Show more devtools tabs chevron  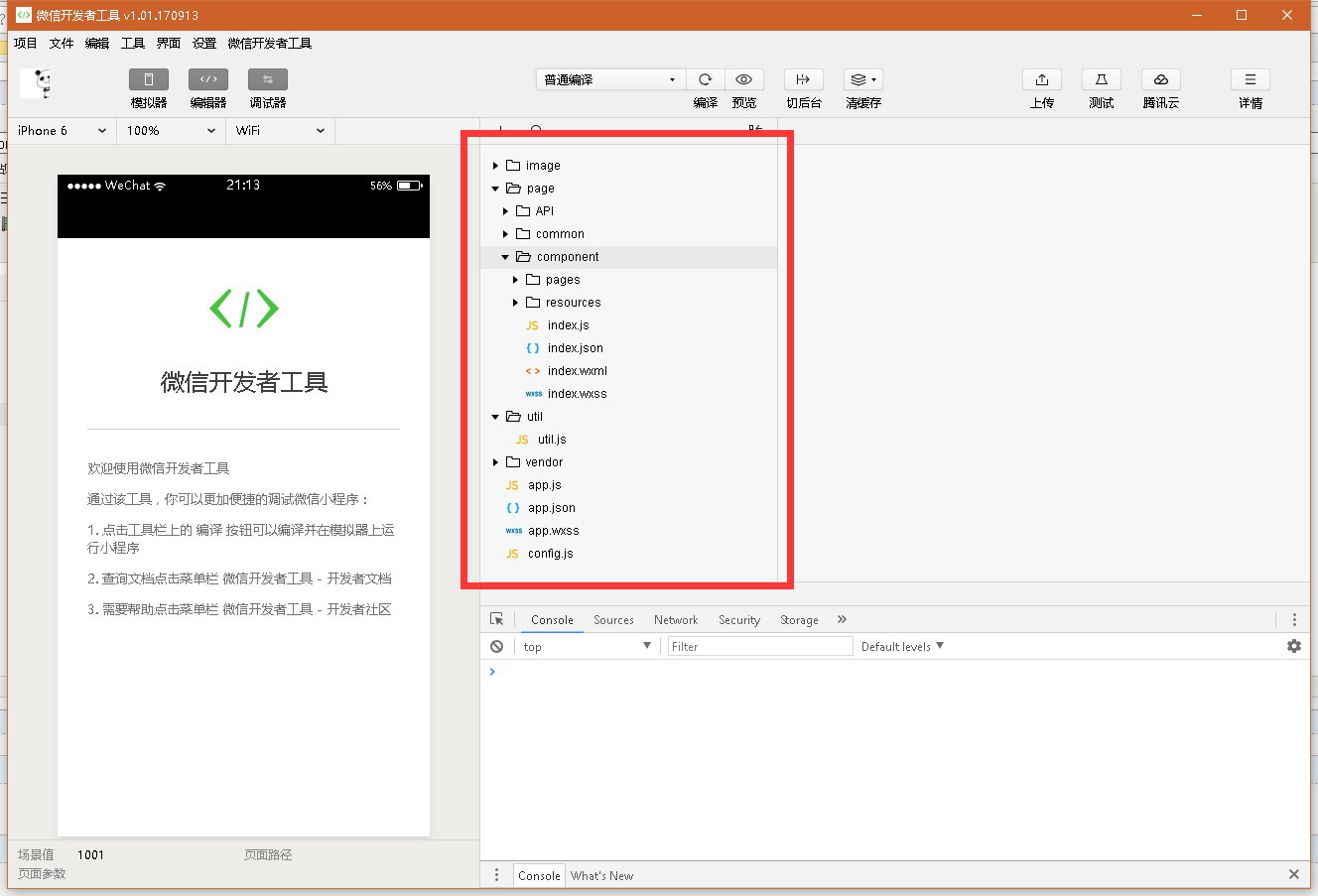coord(842,619)
